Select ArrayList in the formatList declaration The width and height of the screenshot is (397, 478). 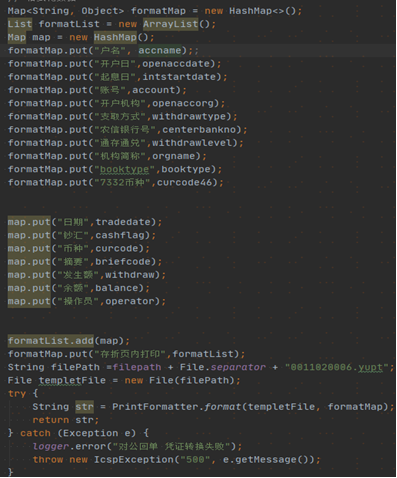[171, 24]
